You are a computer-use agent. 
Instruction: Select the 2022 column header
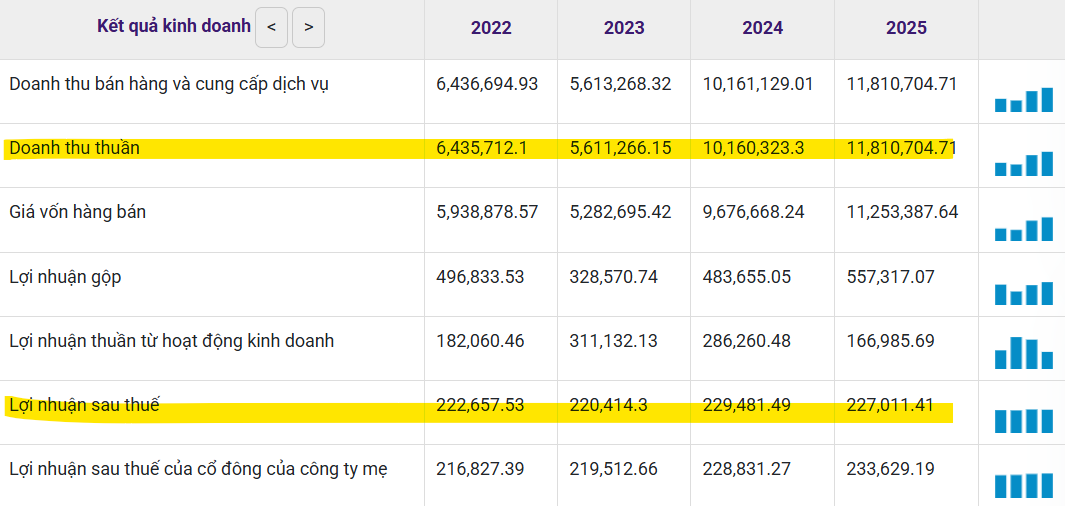(x=491, y=28)
